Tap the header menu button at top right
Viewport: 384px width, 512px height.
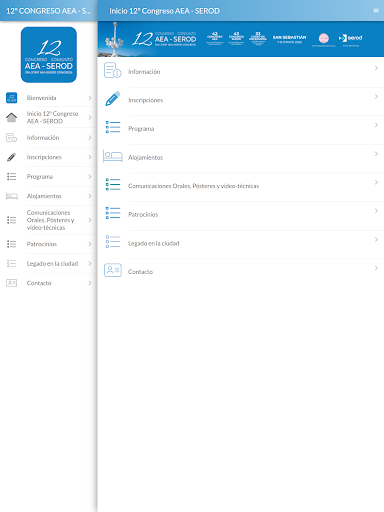(376, 11)
